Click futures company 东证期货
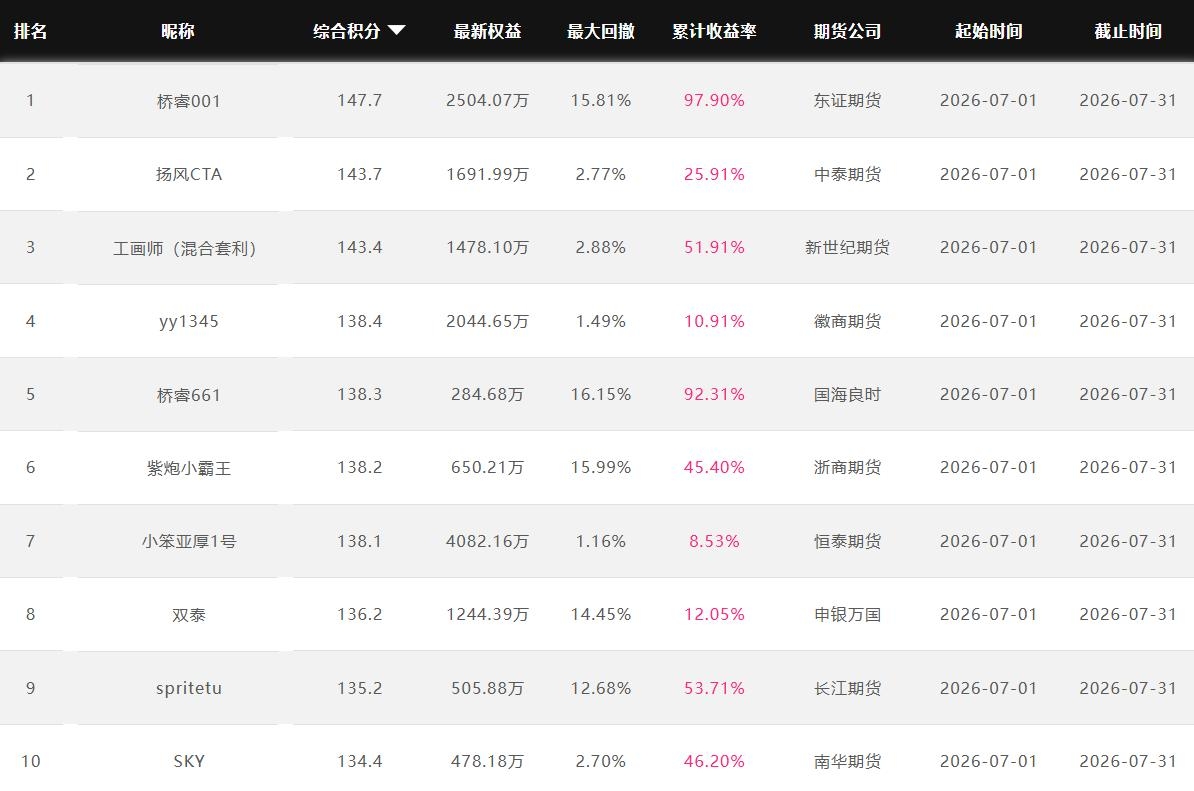The width and height of the screenshot is (1194, 791). coord(848,100)
